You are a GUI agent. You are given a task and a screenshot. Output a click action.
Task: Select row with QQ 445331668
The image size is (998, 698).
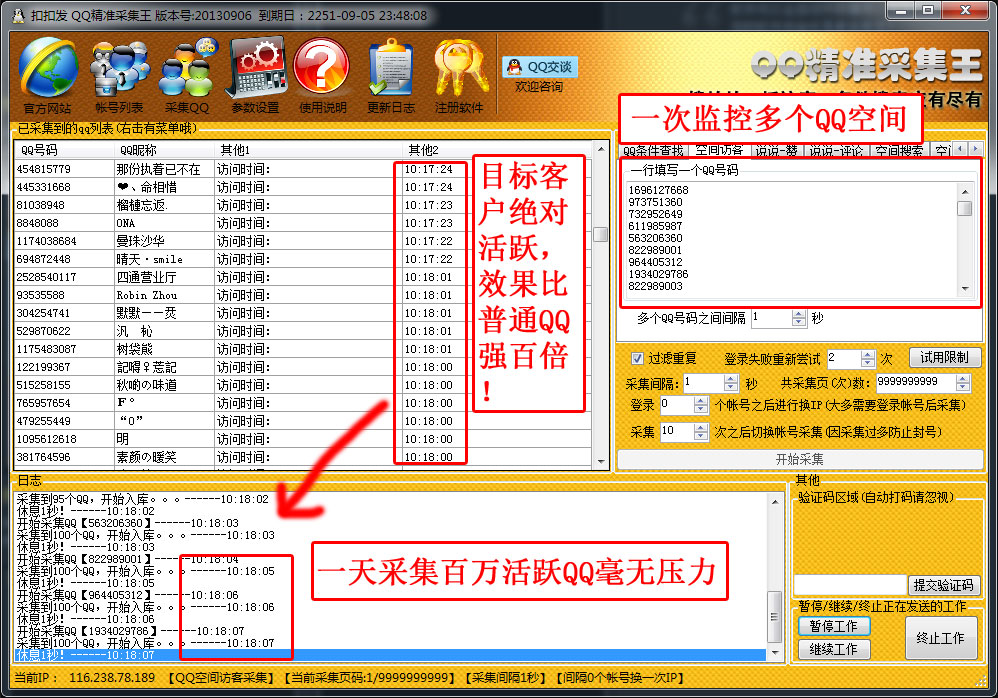click(303, 187)
